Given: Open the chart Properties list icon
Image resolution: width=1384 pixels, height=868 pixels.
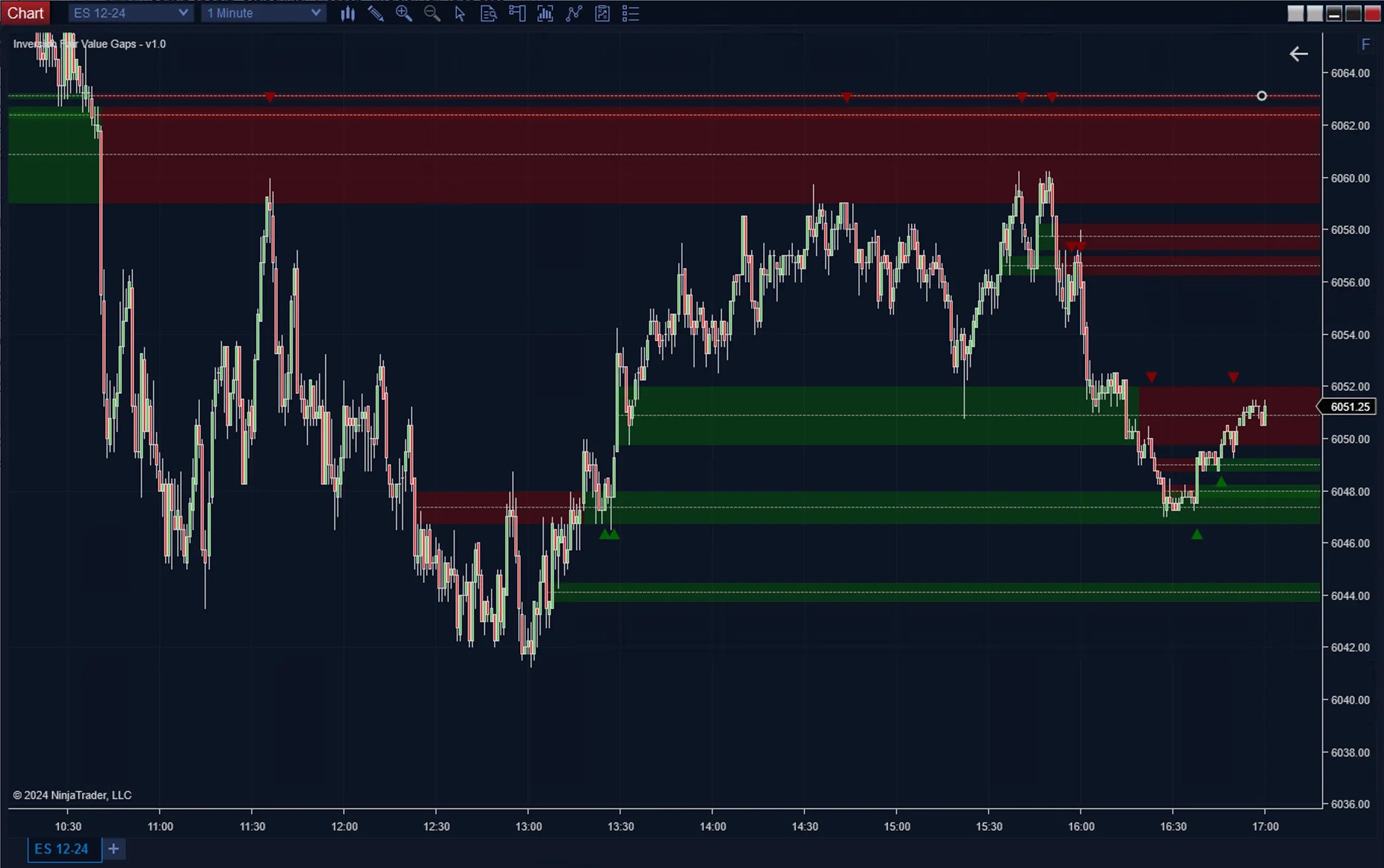Looking at the screenshot, I should 631,14.
